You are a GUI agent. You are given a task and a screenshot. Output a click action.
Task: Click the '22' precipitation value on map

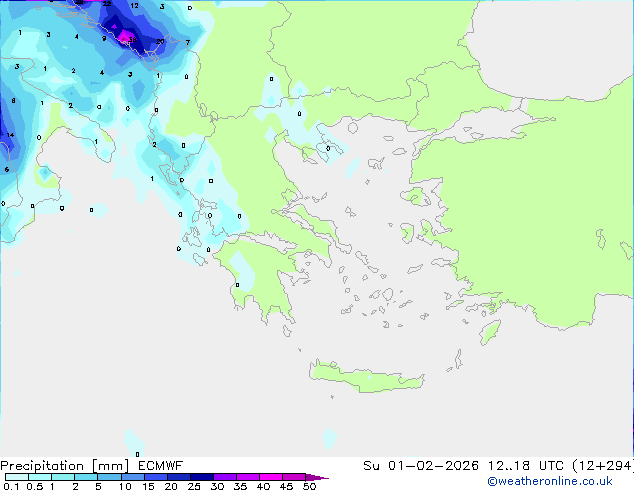[107, 4]
